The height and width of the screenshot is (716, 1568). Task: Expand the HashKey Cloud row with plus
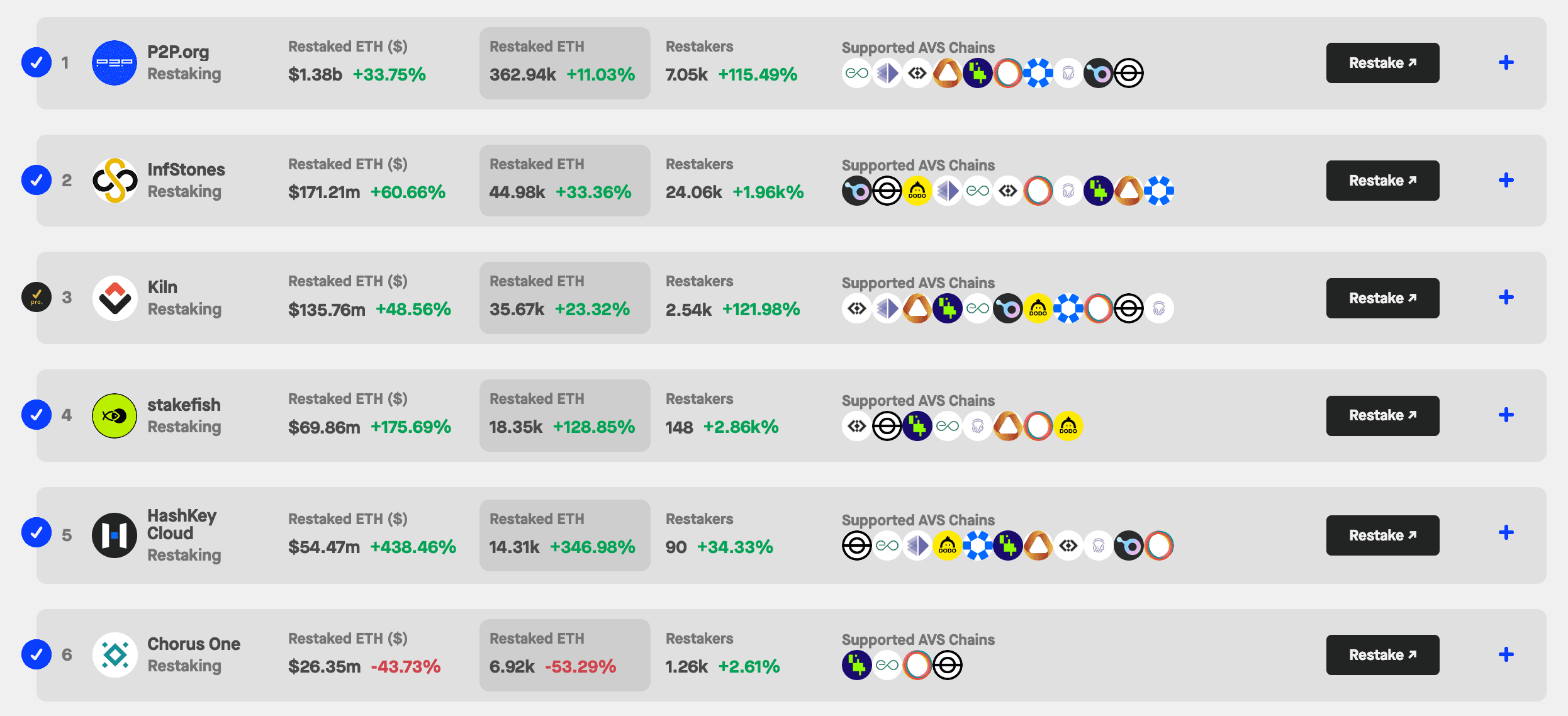1506,533
